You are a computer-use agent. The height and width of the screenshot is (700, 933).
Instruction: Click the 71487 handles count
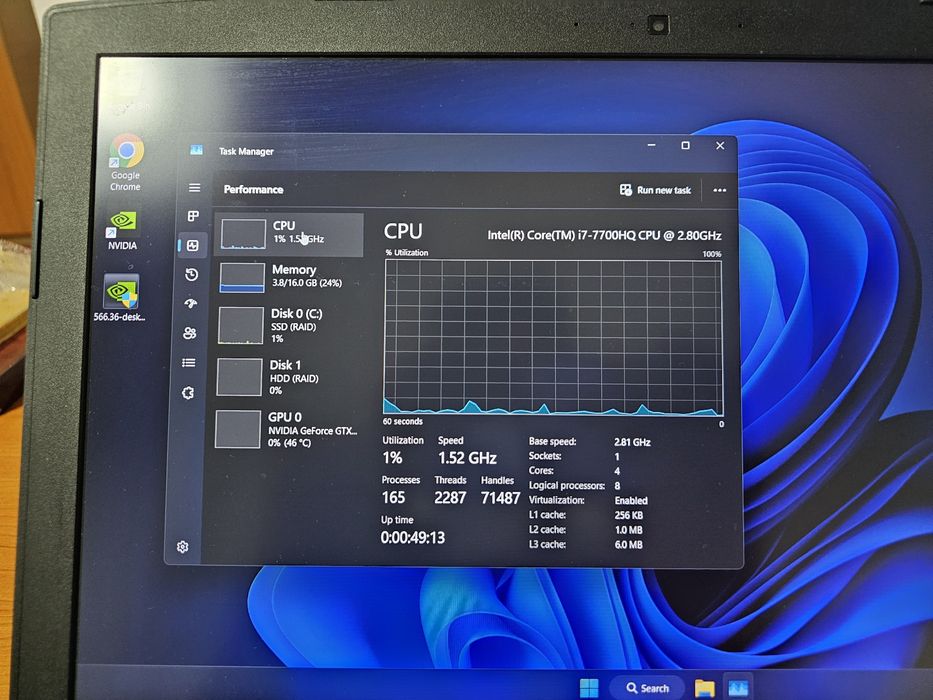pyautogui.click(x=500, y=498)
